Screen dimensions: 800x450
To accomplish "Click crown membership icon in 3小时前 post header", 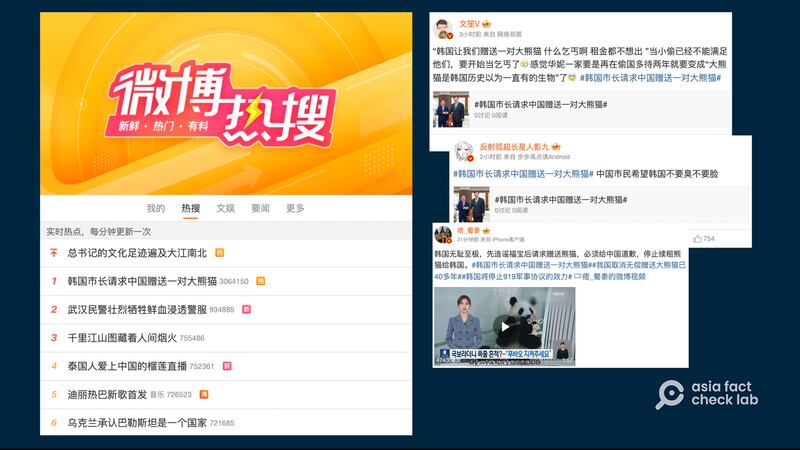I will tap(487, 24).
